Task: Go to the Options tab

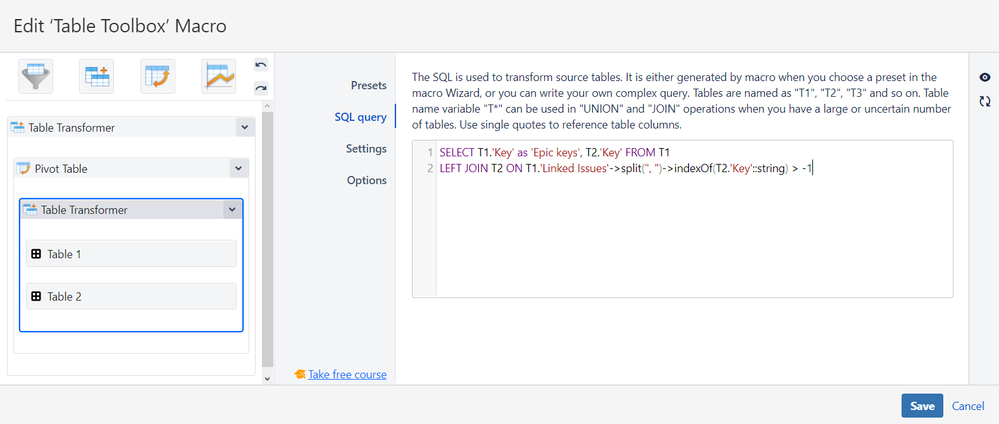Action: click(366, 181)
